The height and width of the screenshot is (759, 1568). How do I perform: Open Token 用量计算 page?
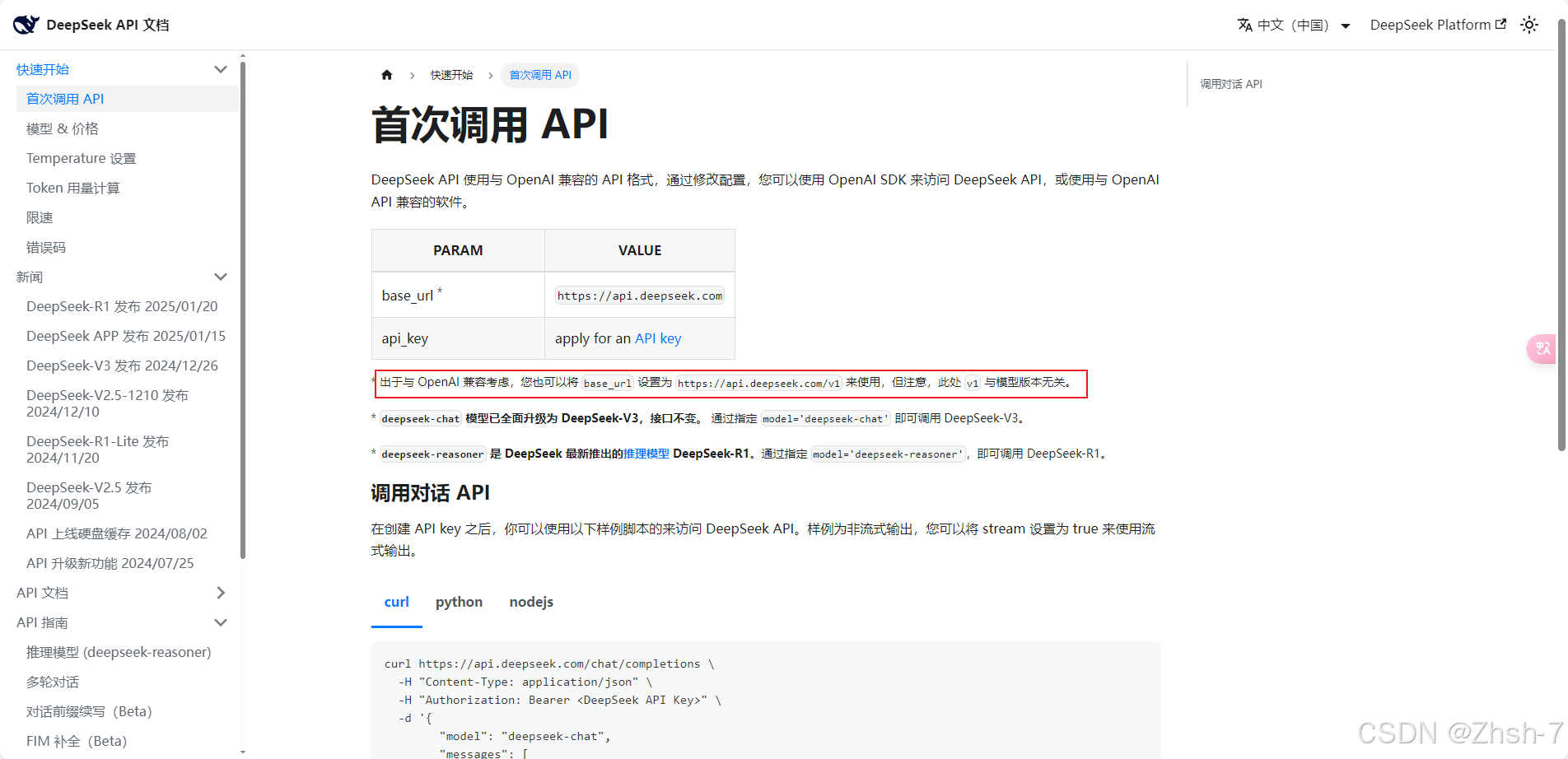click(x=73, y=188)
